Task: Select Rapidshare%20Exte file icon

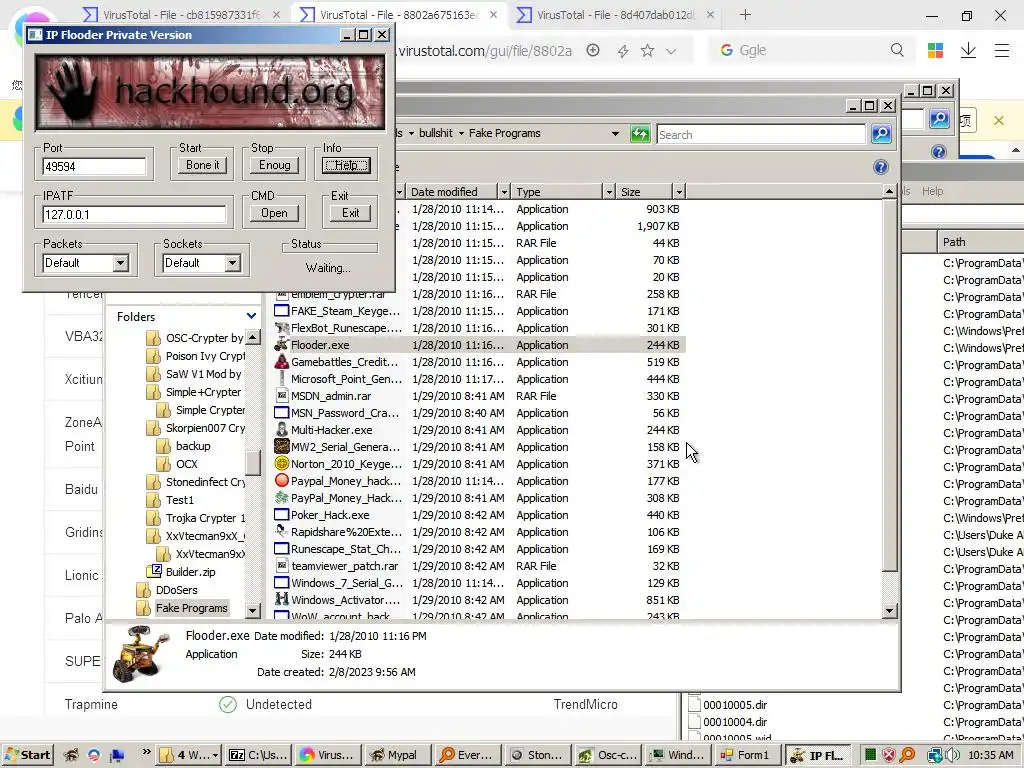Action: tap(281, 532)
